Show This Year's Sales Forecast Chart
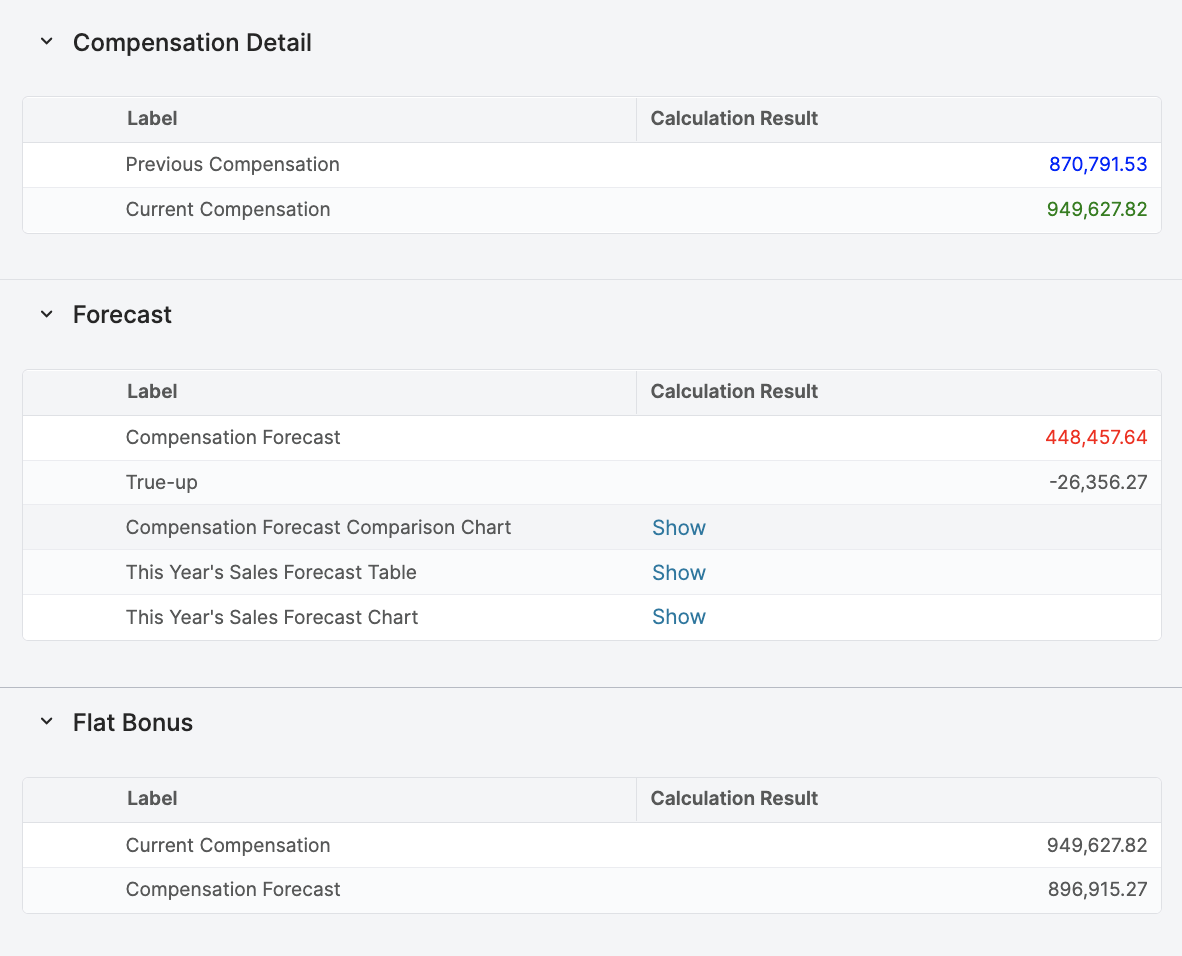 click(678, 617)
